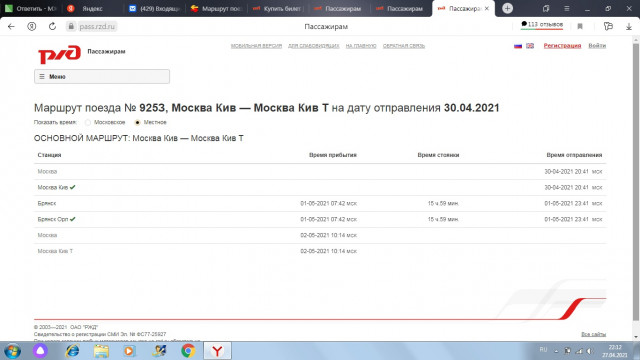Image resolution: width=640 pixels, height=360 pixels.
Task: Open the Регистрация link
Action: point(562,46)
